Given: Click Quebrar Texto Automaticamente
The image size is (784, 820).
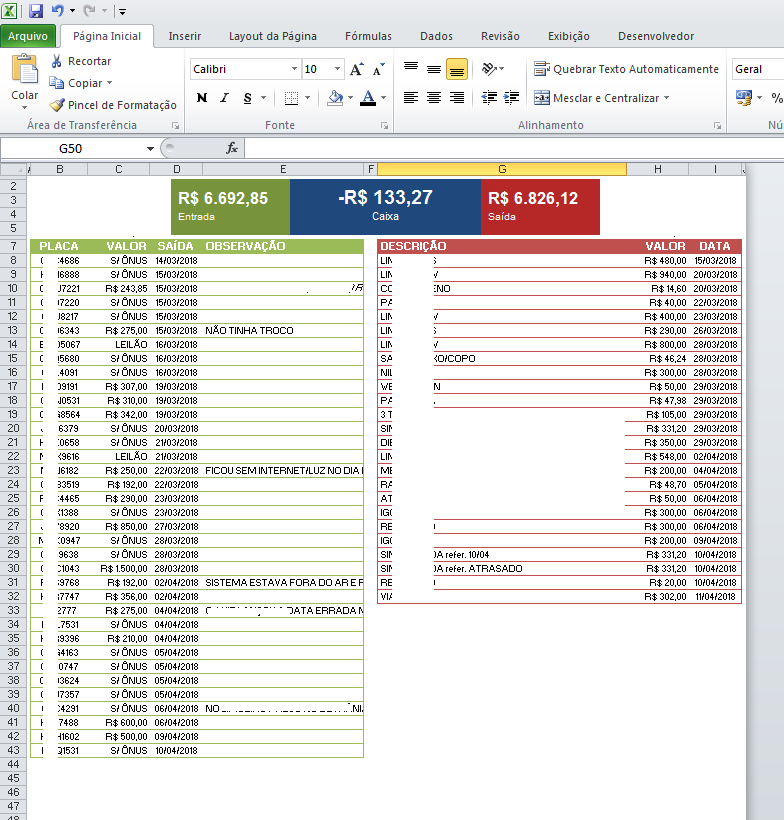Looking at the screenshot, I should [x=627, y=69].
